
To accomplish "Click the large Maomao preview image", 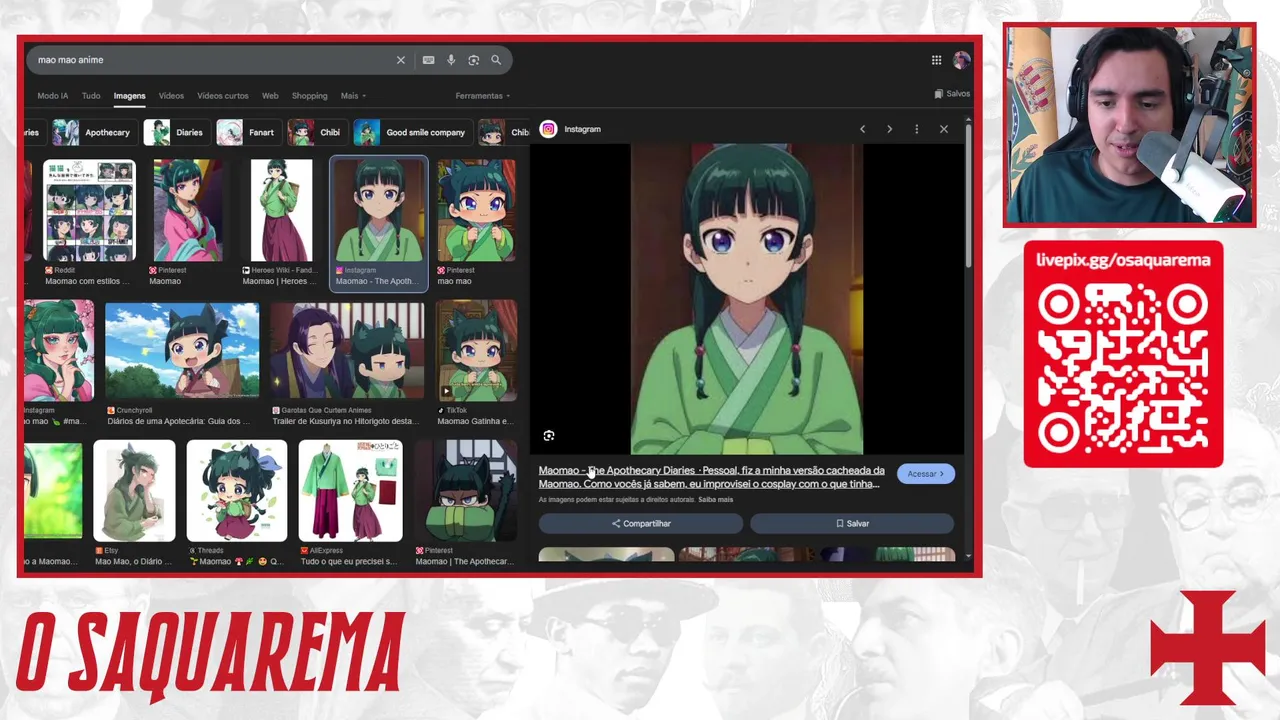I will (747, 299).
